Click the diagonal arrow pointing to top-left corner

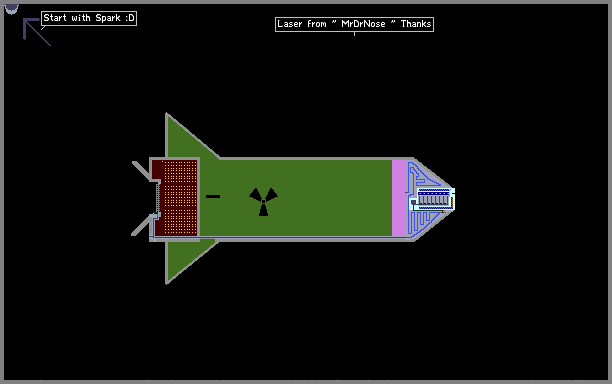coord(37,32)
